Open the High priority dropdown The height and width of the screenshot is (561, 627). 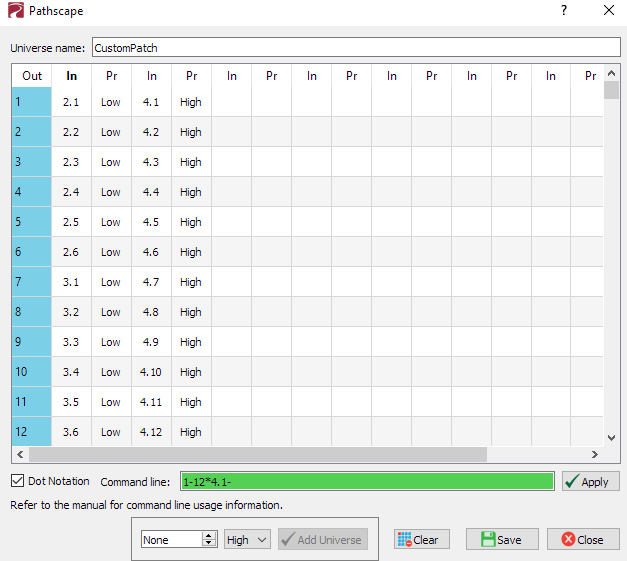(248, 539)
